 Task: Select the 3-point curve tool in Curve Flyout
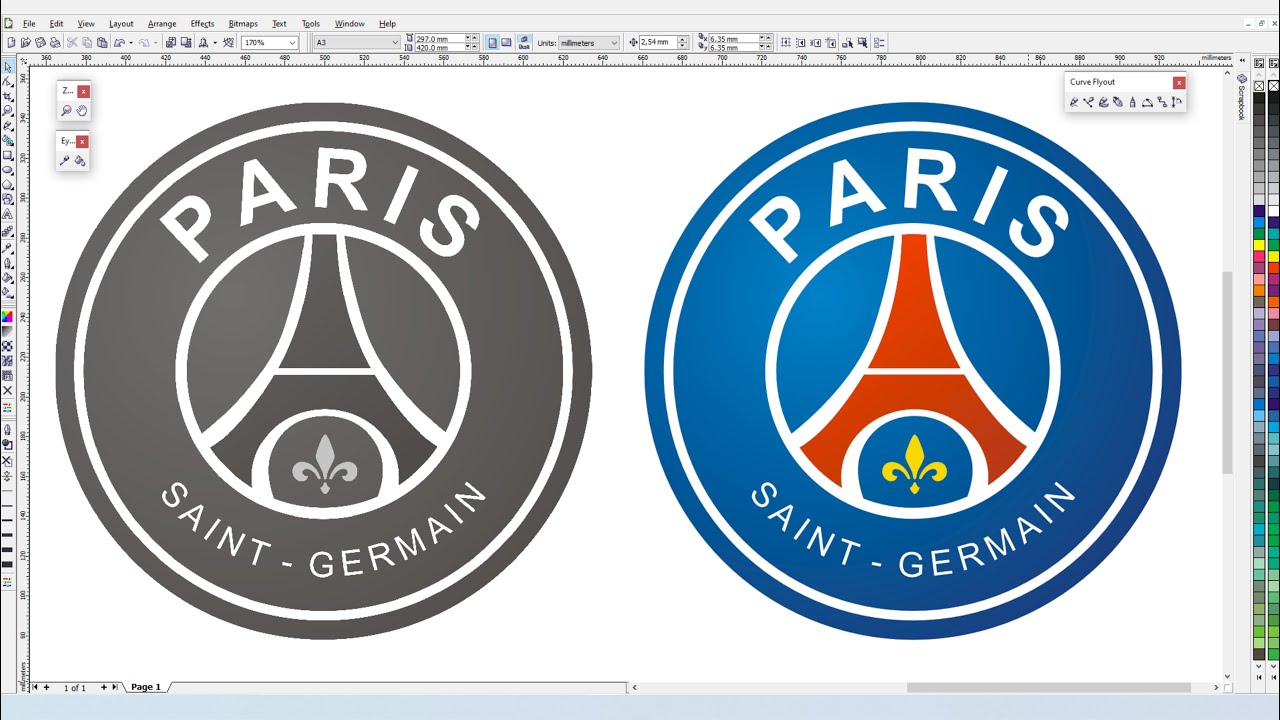[1147, 102]
